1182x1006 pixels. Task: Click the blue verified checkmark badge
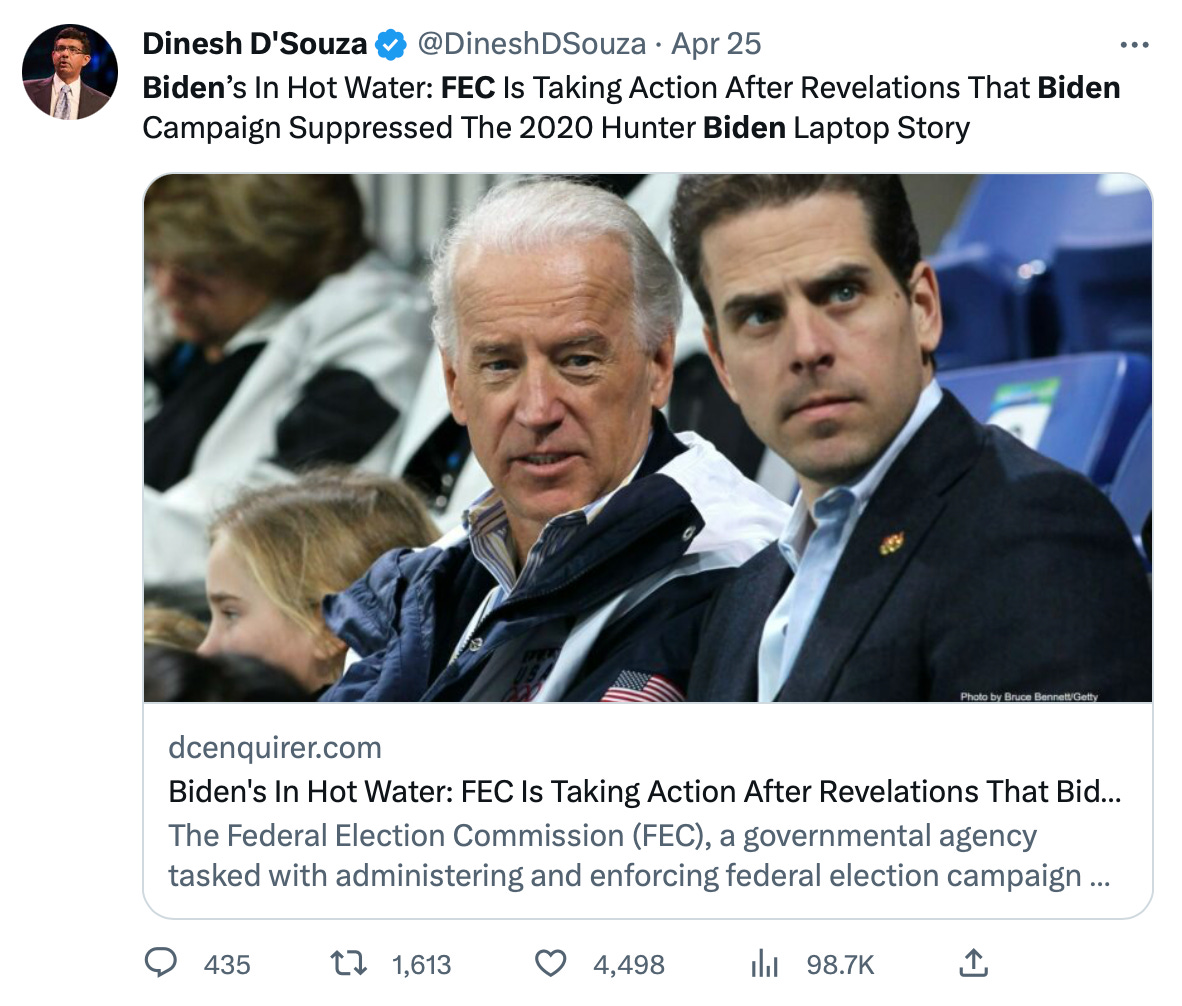[389, 45]
